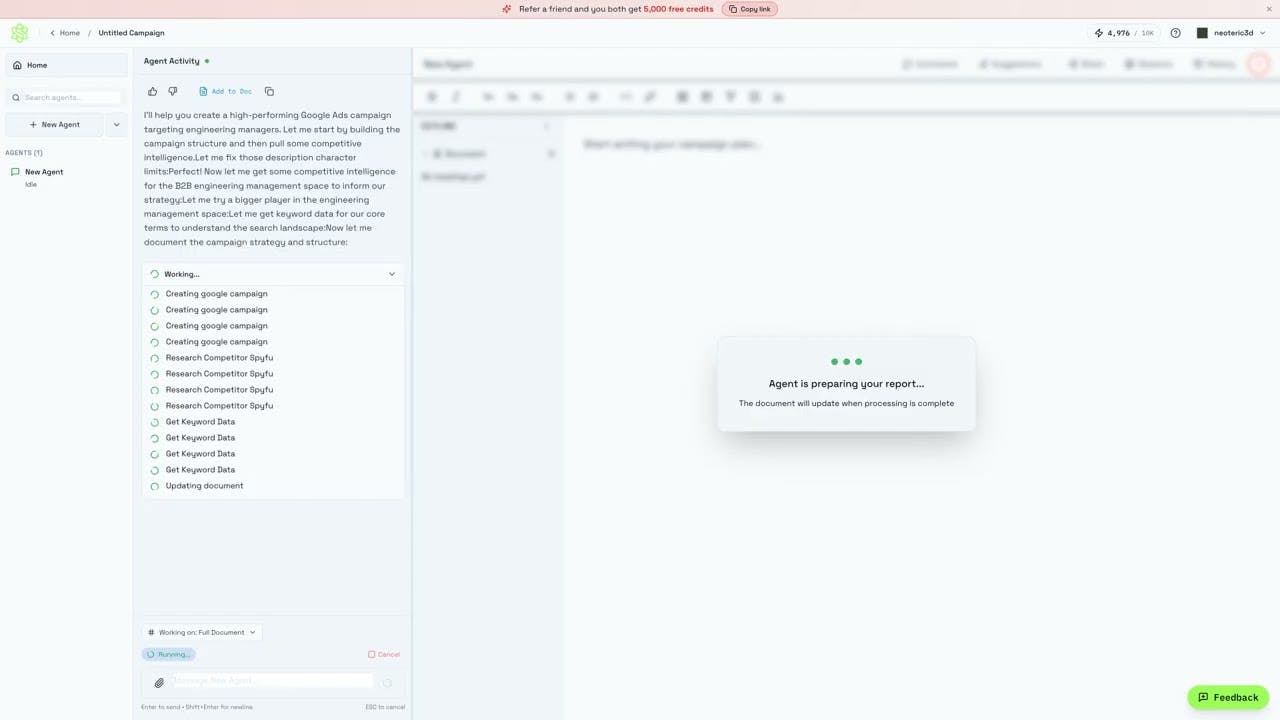1280x720 pixels.
Task: Give the agent response a thumbs down
Action: tap(173, 91)
